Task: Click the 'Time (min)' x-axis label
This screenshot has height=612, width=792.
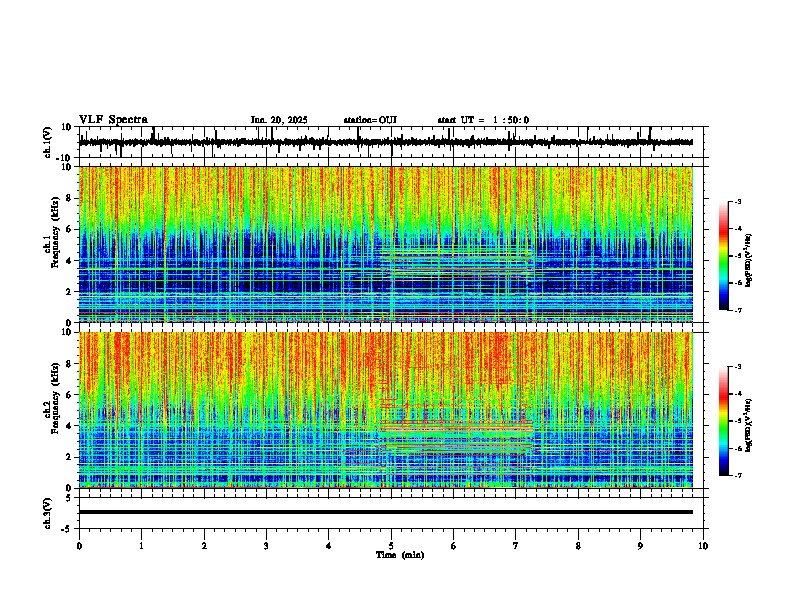Action: [400, 555]
